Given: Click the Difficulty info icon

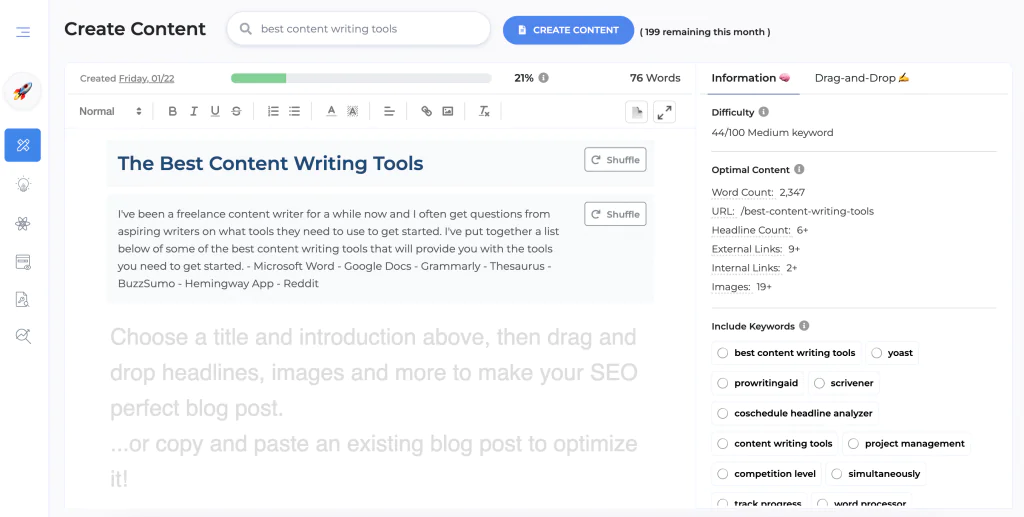Looking at the screenshot, I should [763, 112].
